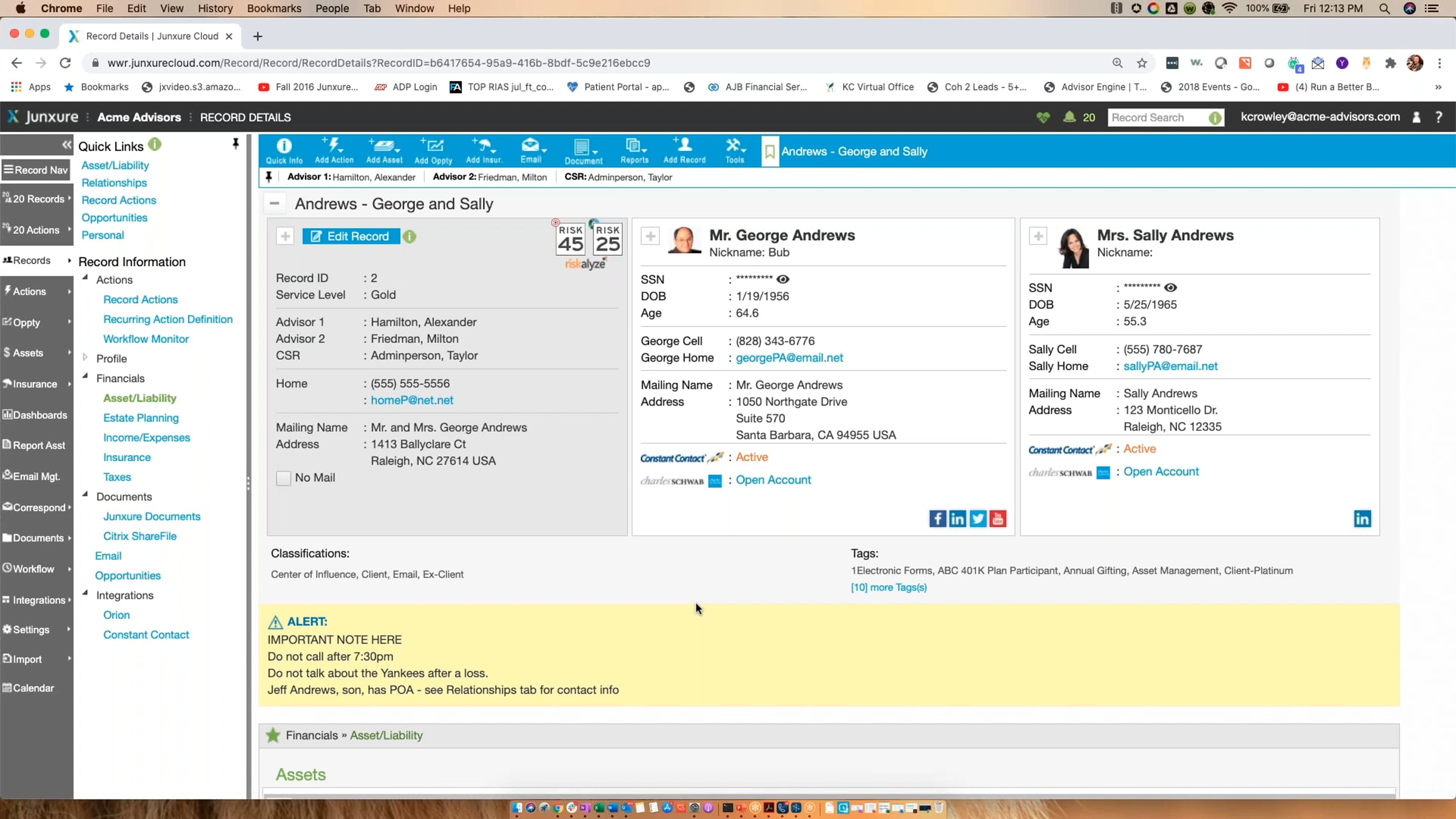Open the 10 more Tags link
Image resolution: width=1456 pixels, height=819 pixels.
tap(889, 587)
